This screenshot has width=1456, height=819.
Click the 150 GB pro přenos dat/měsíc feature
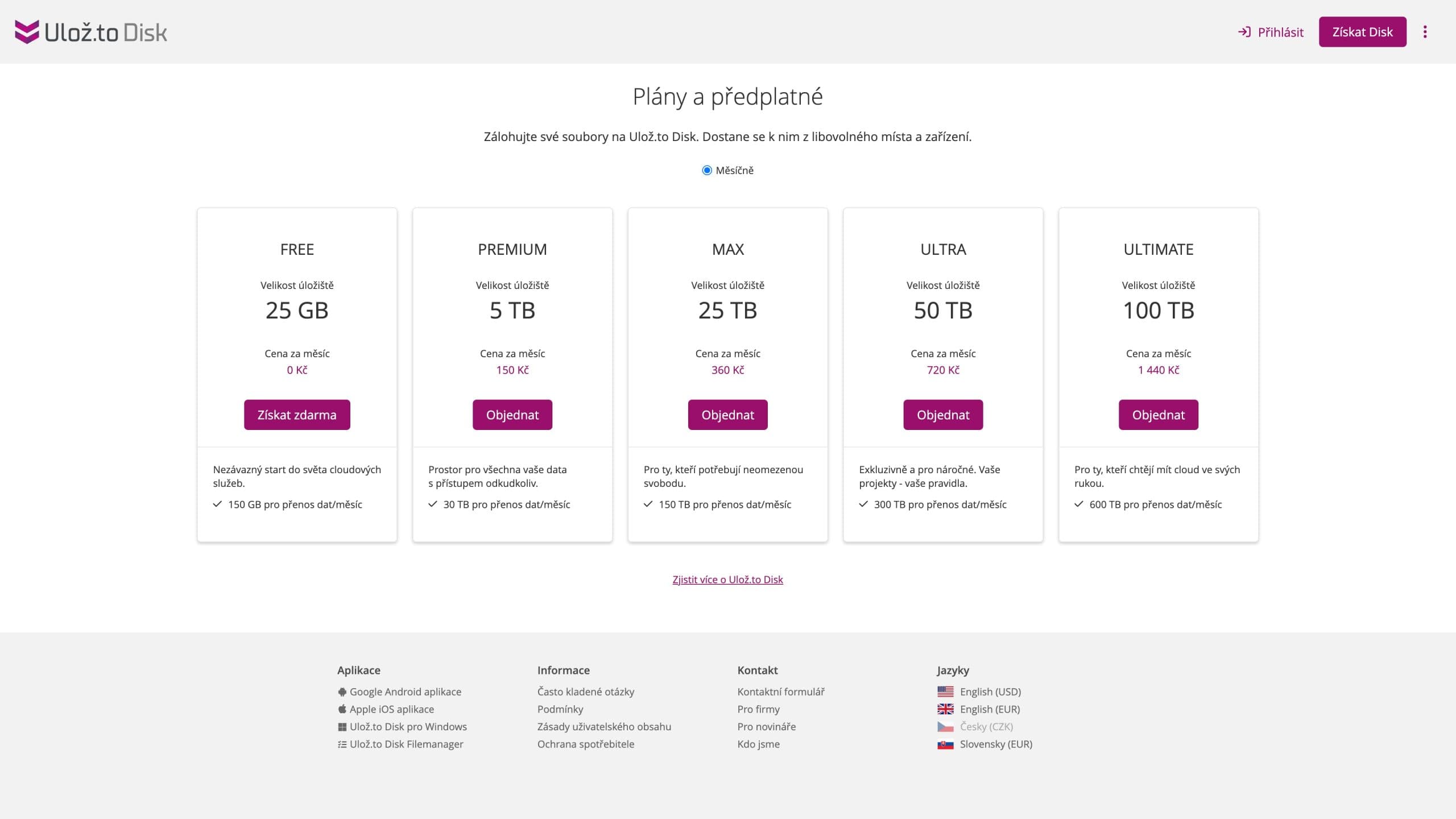pos(295,504)
